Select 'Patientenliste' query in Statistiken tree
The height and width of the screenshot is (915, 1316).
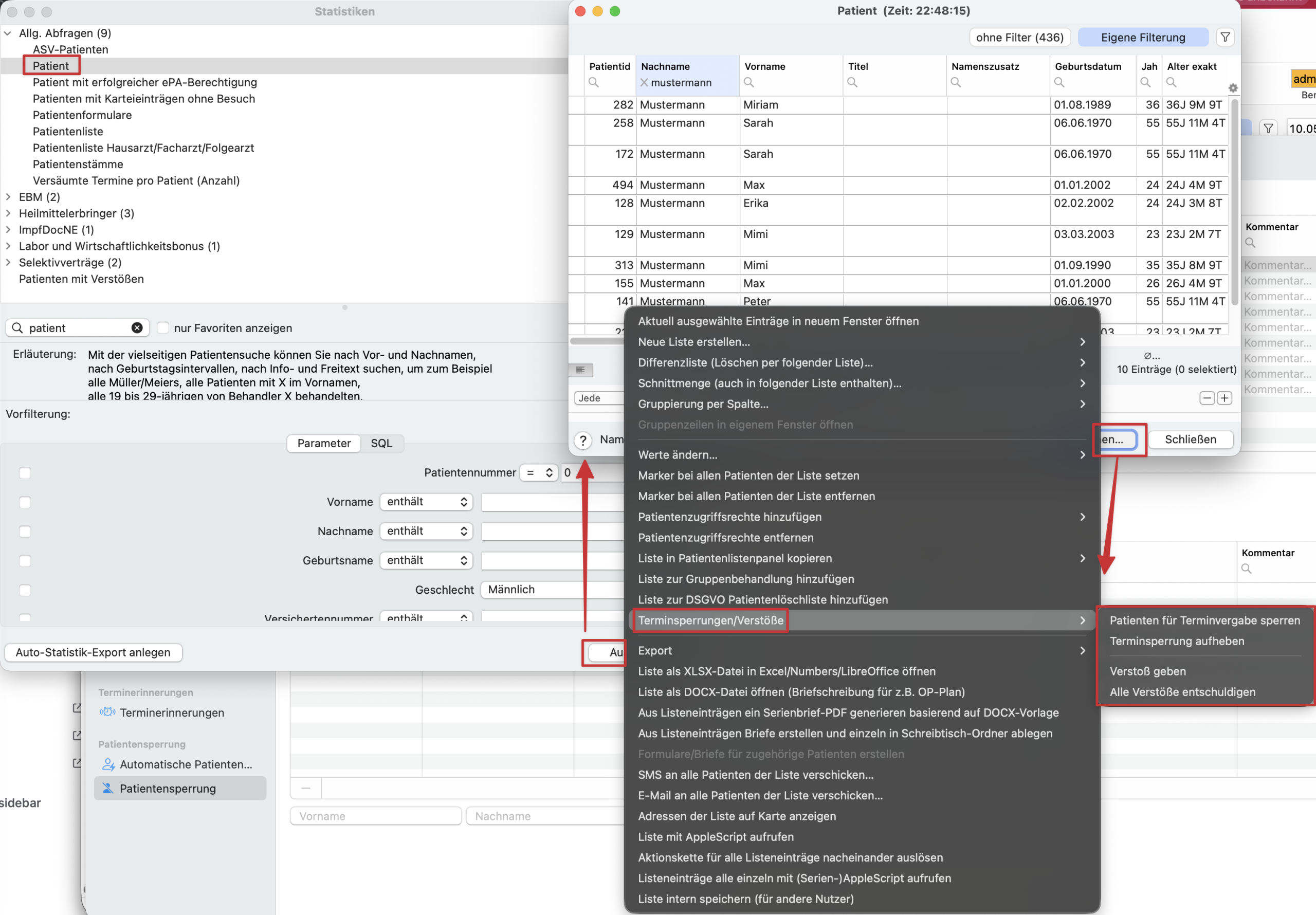pos(68,131)
